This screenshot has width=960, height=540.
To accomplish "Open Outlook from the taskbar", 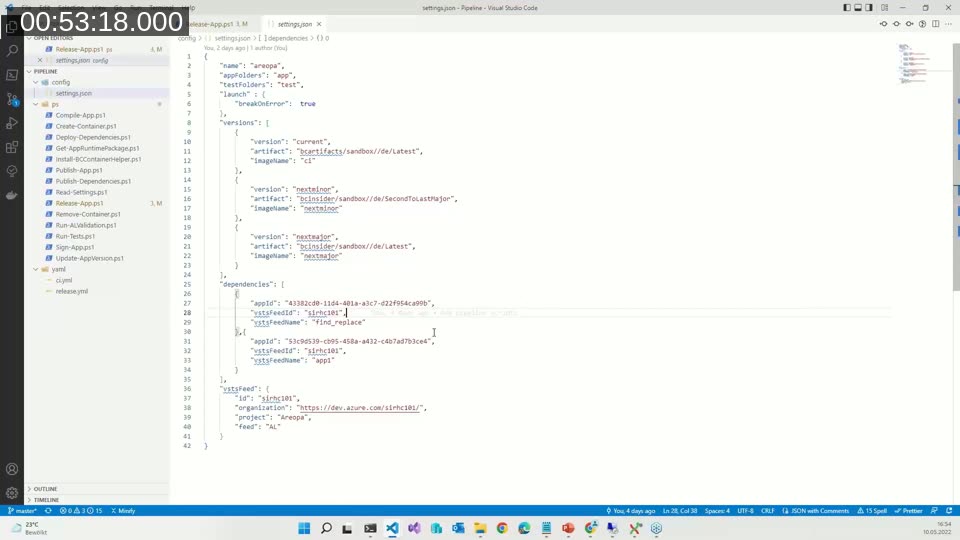I will [x=458, y=528].
